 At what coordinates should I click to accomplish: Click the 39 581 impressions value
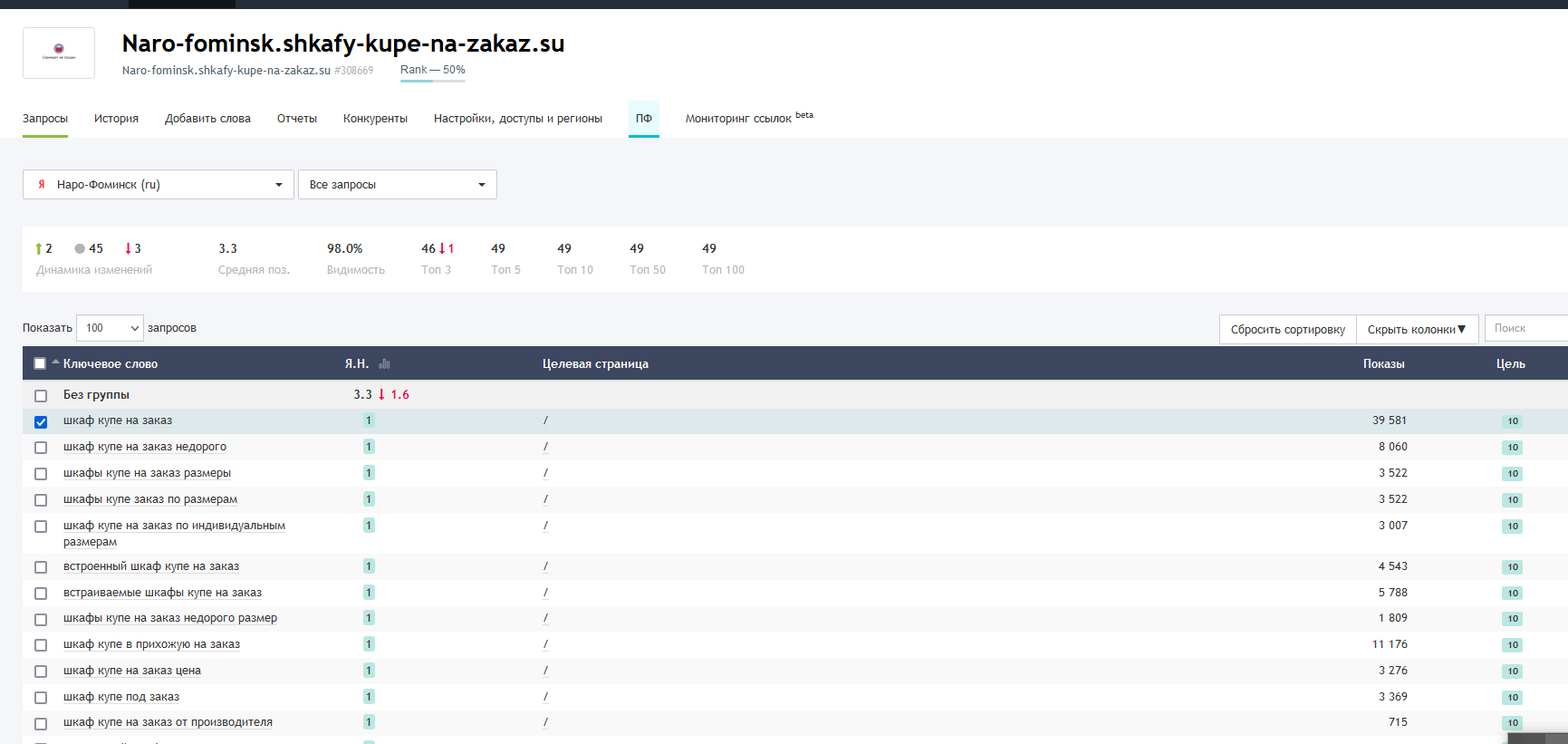[1390, 420]
